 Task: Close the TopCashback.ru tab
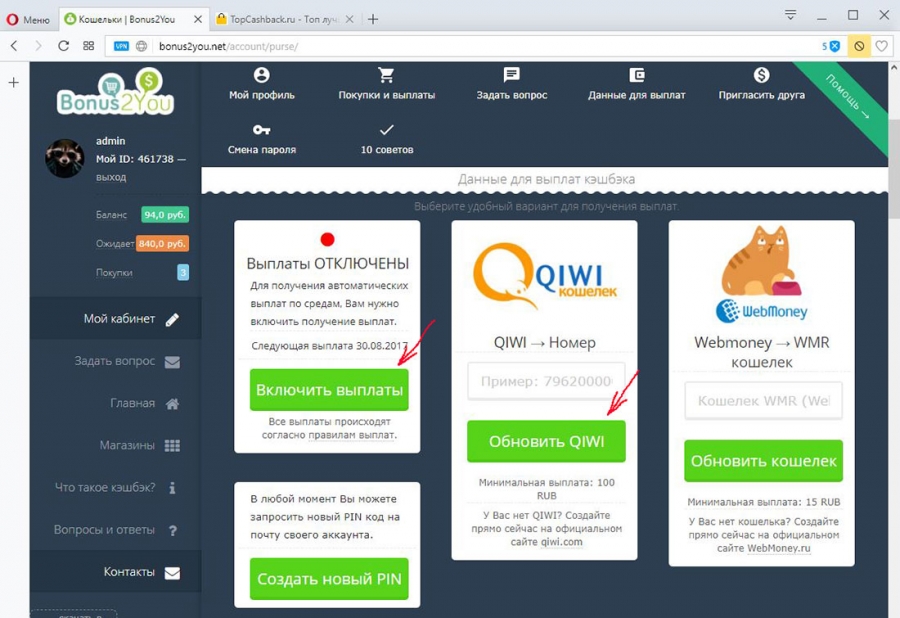point(350,20)
